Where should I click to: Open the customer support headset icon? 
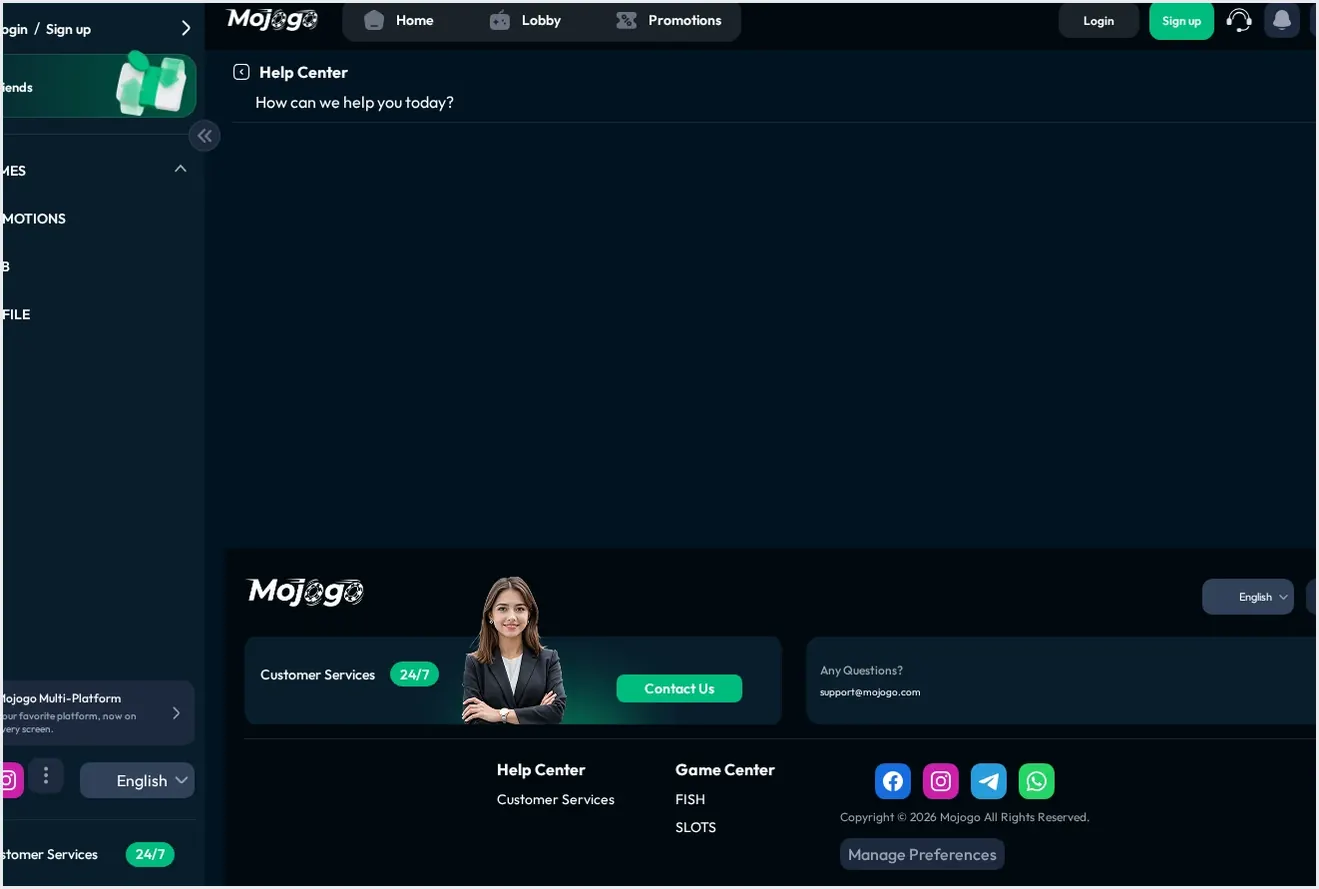[x=1239, y=20]
